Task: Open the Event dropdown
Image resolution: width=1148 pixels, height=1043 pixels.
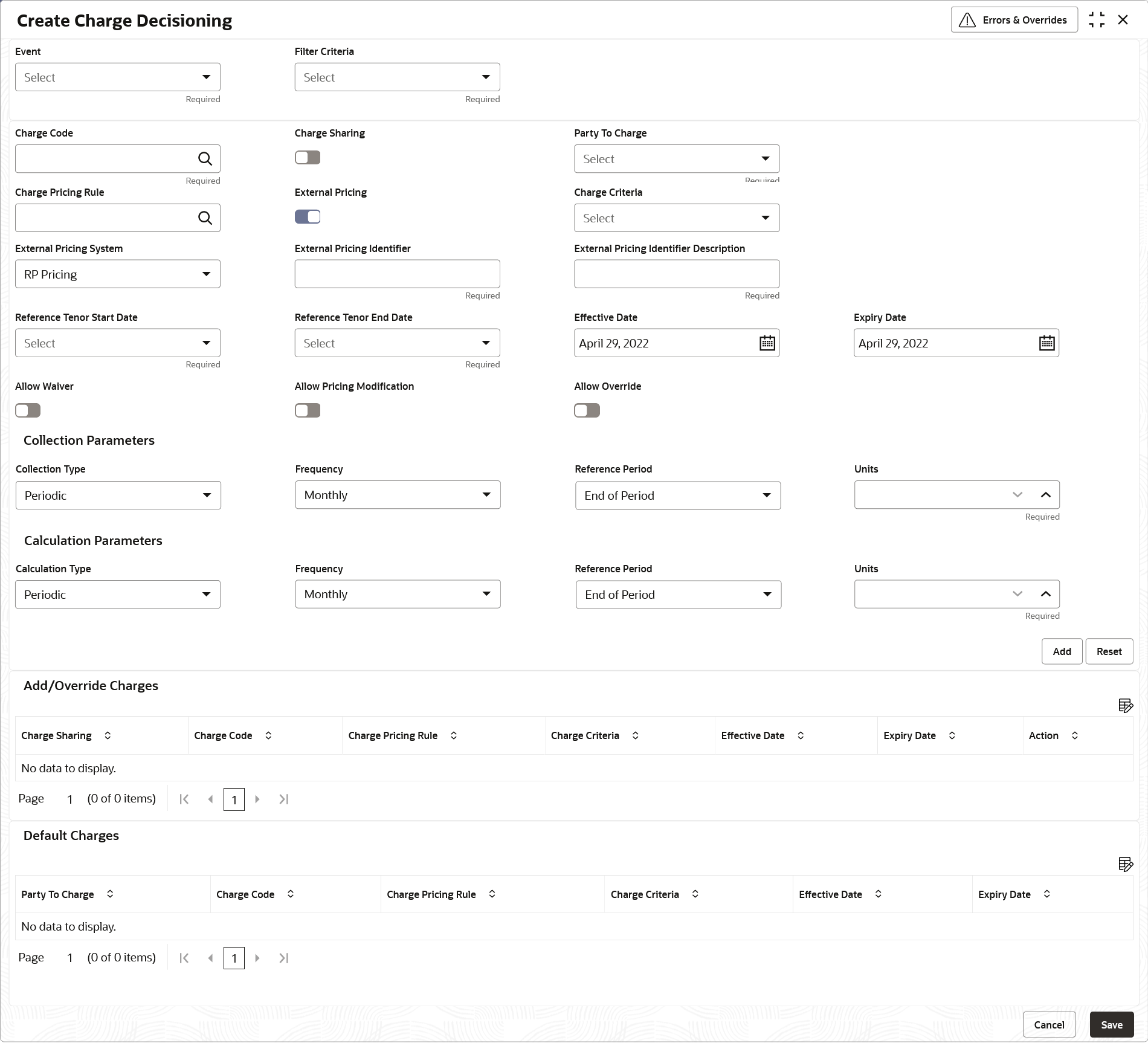Action: [118, 77]
